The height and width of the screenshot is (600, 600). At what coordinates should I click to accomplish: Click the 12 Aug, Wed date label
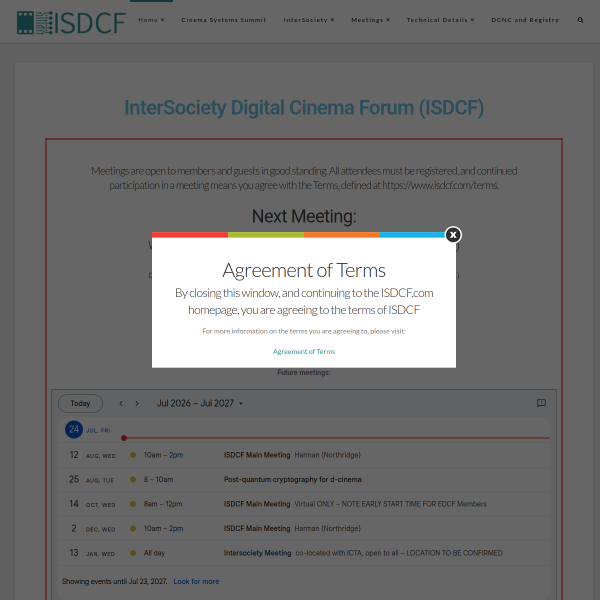[x=93, y=455]
